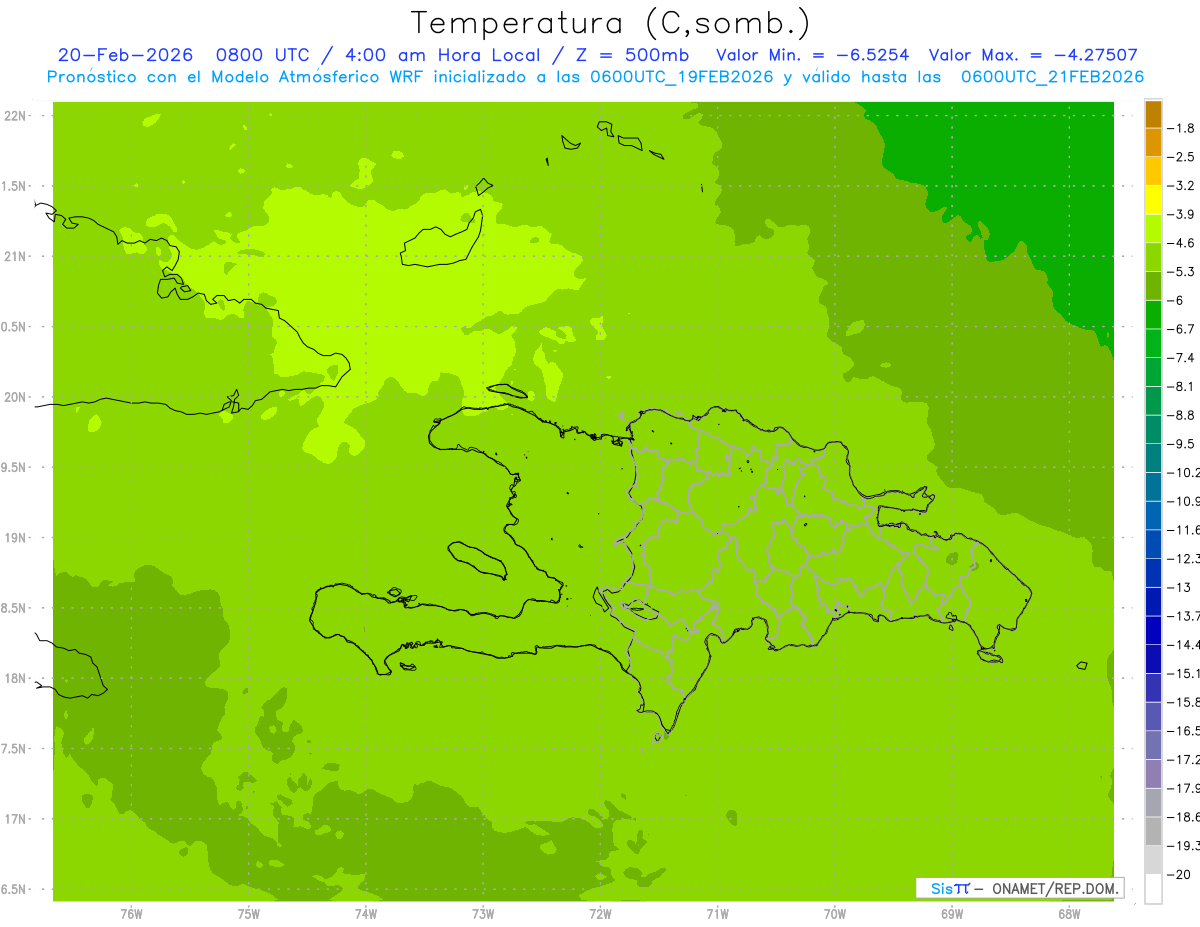The width and height of the screenshot is (1200, 927).
Task: Click the "72W" longitude axis label
Action: click(x=600, y=914)
